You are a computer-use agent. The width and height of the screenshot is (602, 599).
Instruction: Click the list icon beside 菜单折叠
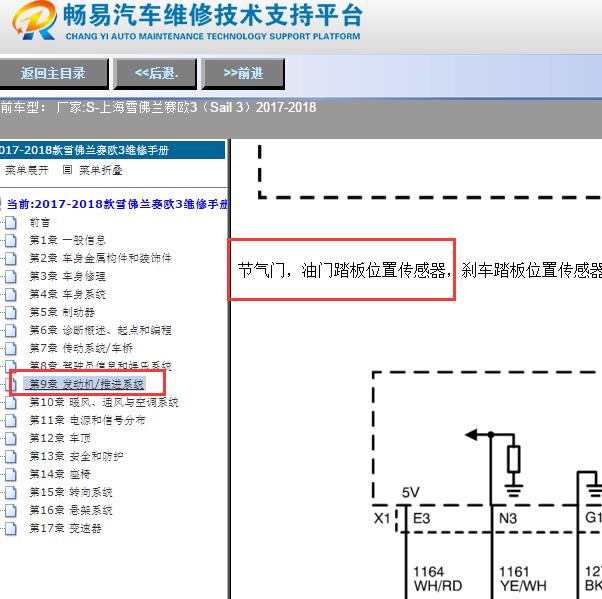67,170
